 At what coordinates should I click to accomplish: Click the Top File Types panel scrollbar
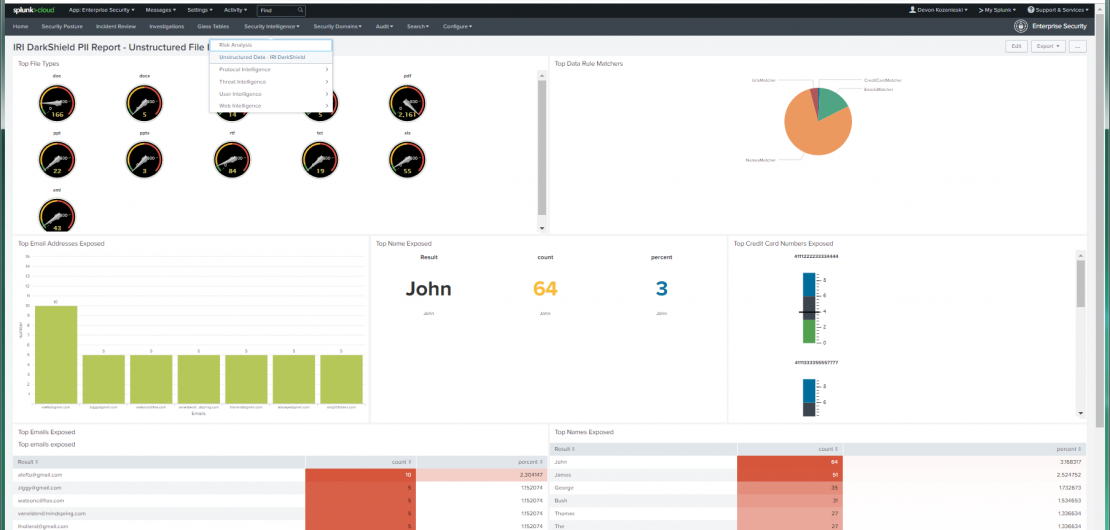click(542, 147)
